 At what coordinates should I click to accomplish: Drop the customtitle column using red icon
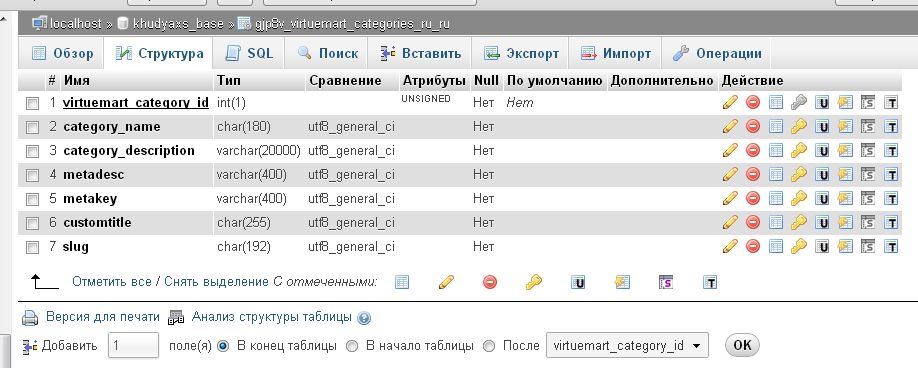coord(753,222)
